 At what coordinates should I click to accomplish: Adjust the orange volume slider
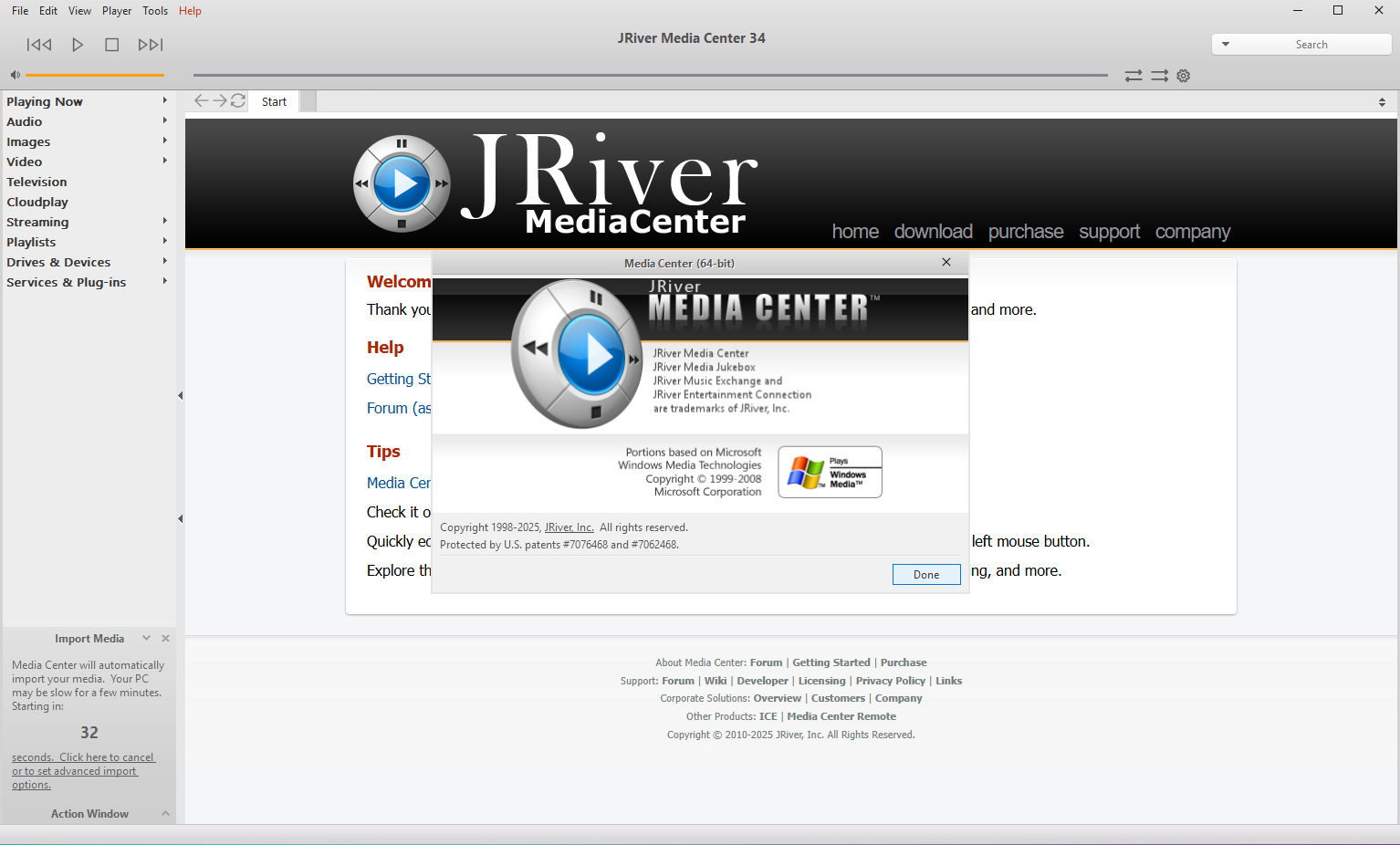tap(95, 75)
